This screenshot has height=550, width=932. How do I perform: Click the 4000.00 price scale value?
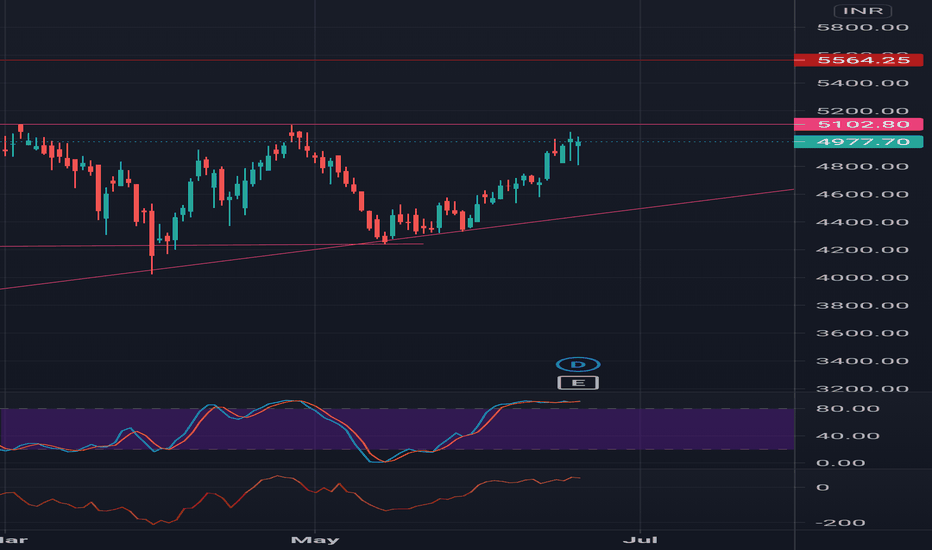click(862, 278)
